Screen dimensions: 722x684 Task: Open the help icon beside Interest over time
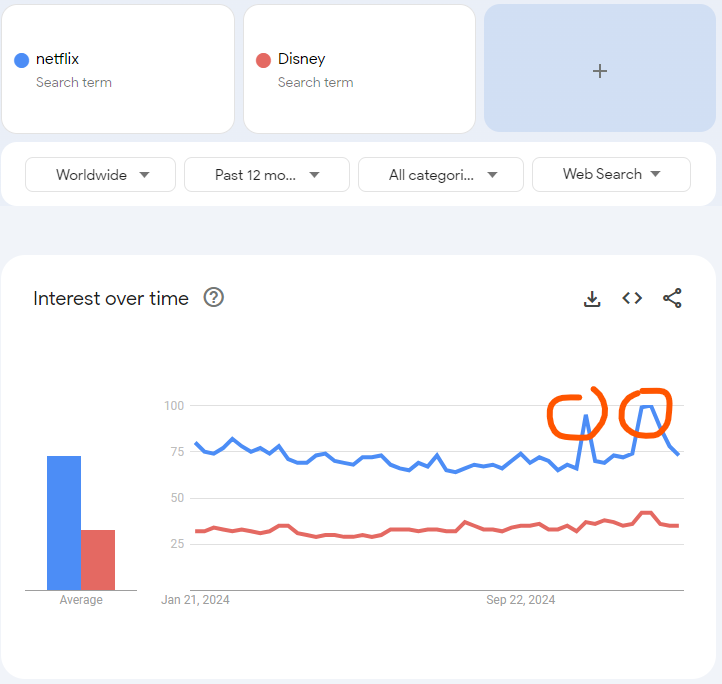click(x=213, y=297)
